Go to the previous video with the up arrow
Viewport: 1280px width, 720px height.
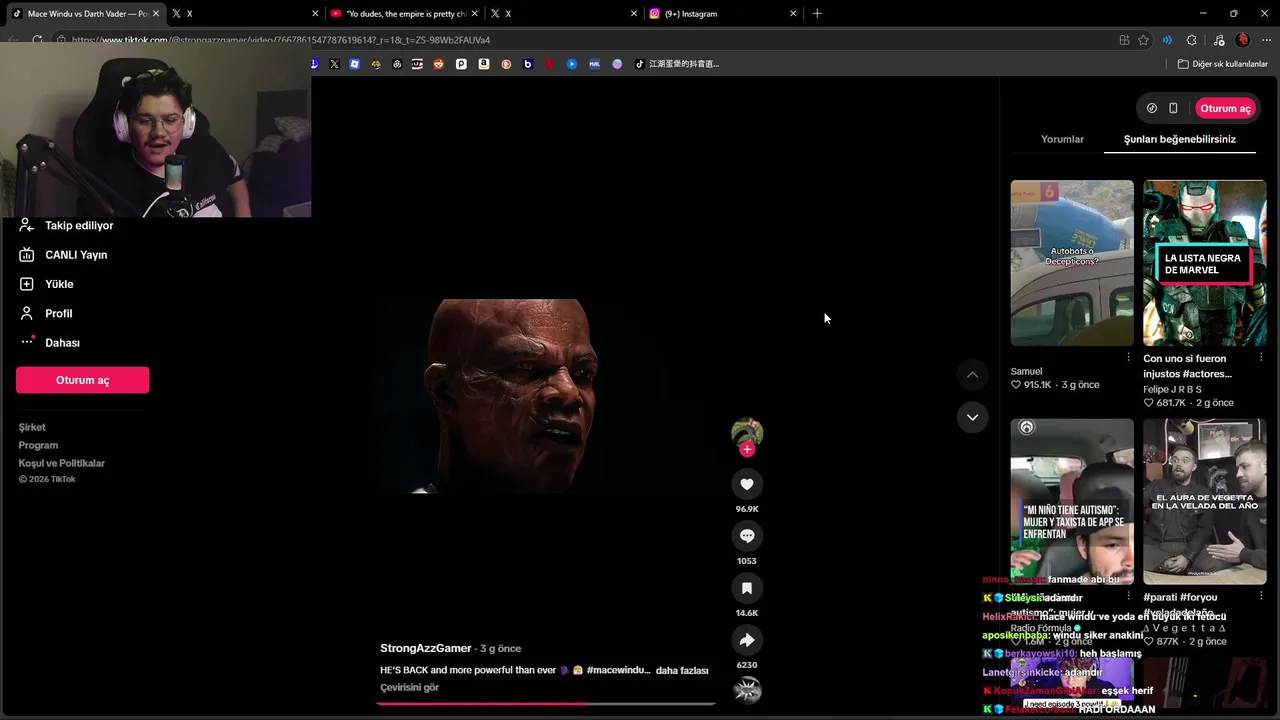[x=972, y=375]
